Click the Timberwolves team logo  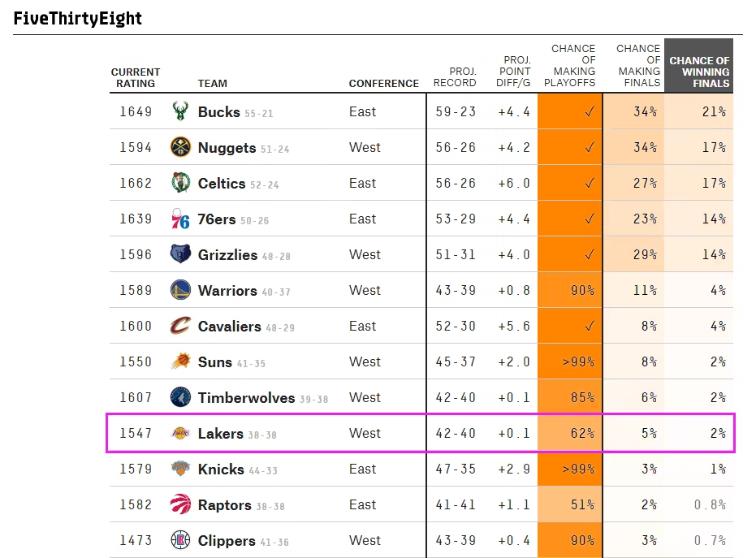[x=180, y=397]
